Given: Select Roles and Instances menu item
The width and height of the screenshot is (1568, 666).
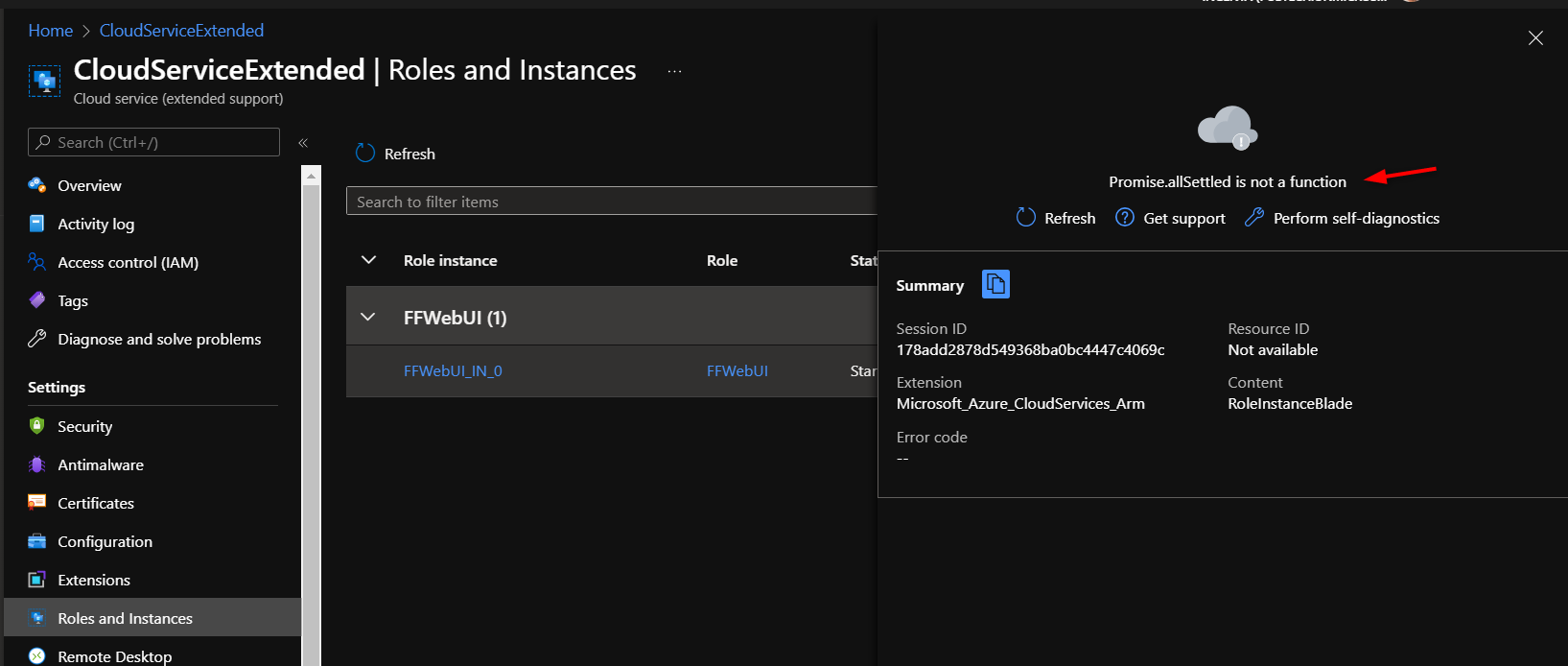Looking at the screenshot, I should point(152,618).
